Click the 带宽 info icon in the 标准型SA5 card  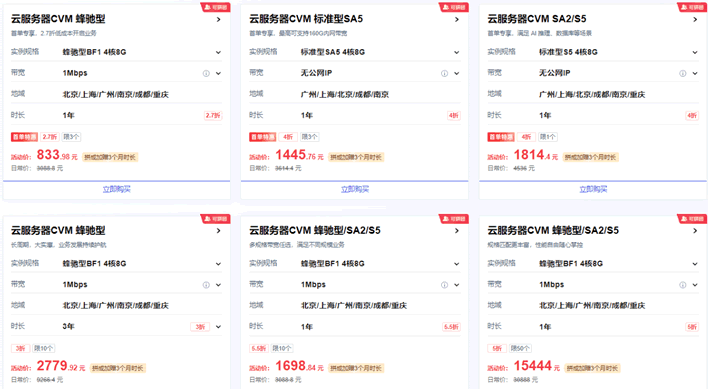[444, 73]
